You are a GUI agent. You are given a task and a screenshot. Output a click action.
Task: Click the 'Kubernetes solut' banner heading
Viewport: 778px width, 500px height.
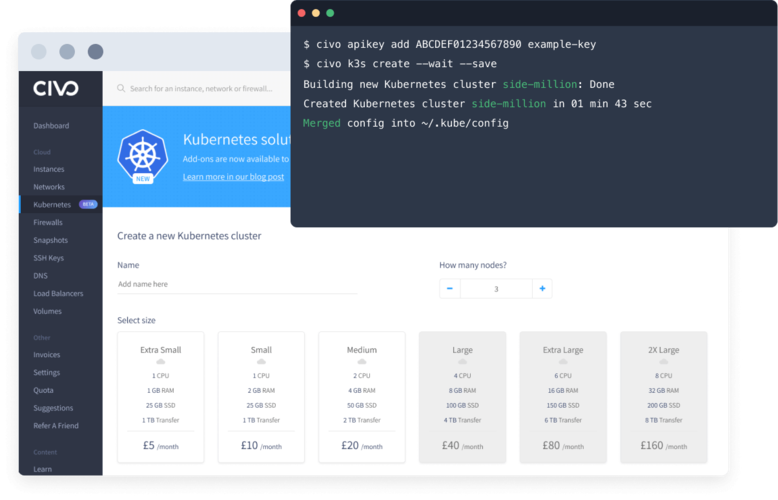[237, 139]
